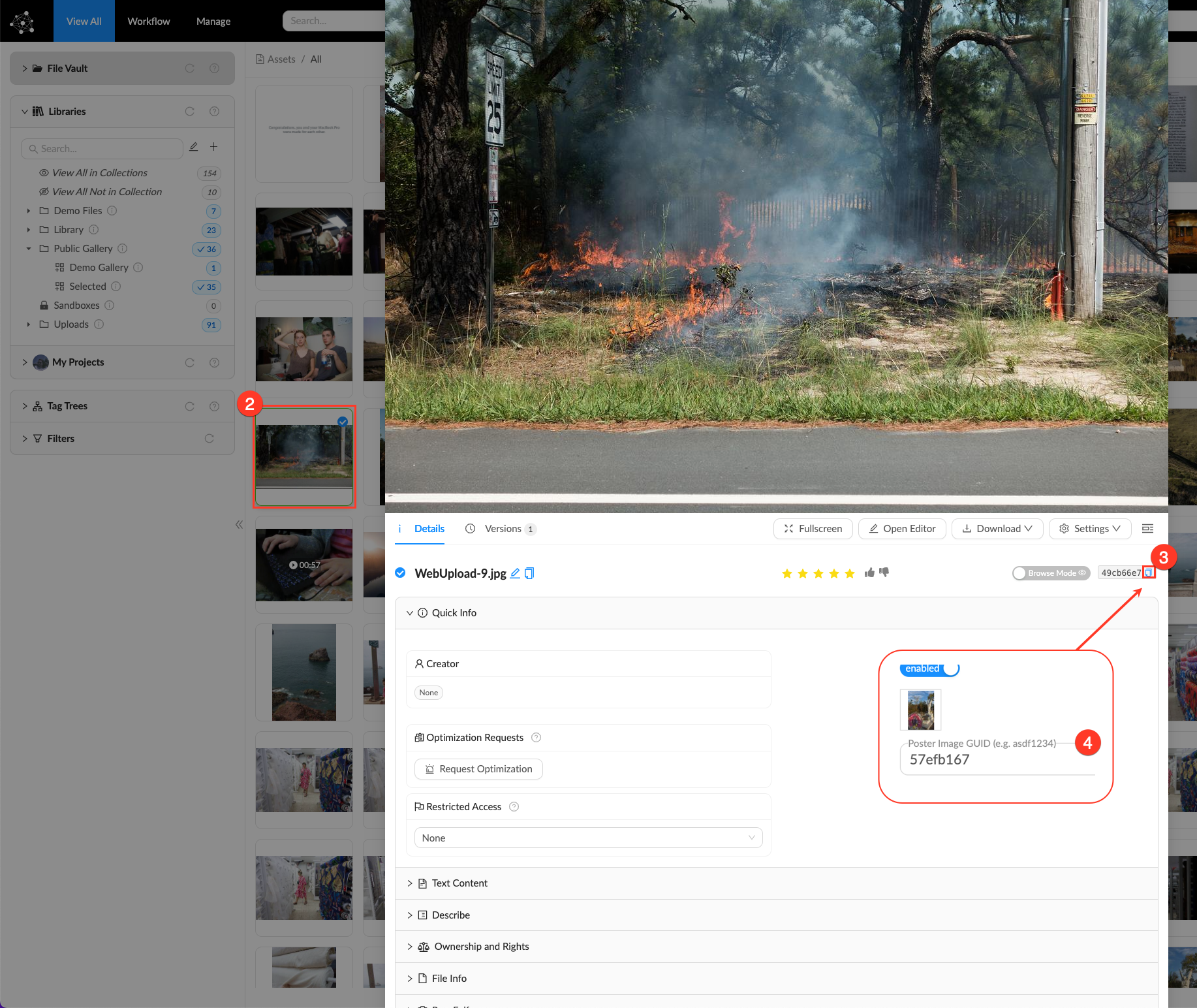Click the thumbs down icon

(884, 573)
